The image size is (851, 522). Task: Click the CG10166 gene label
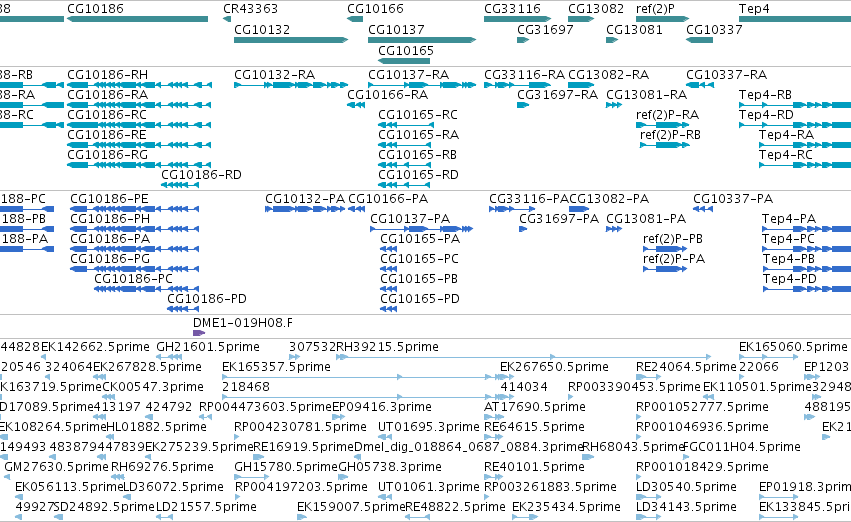[x=376, y=9]
